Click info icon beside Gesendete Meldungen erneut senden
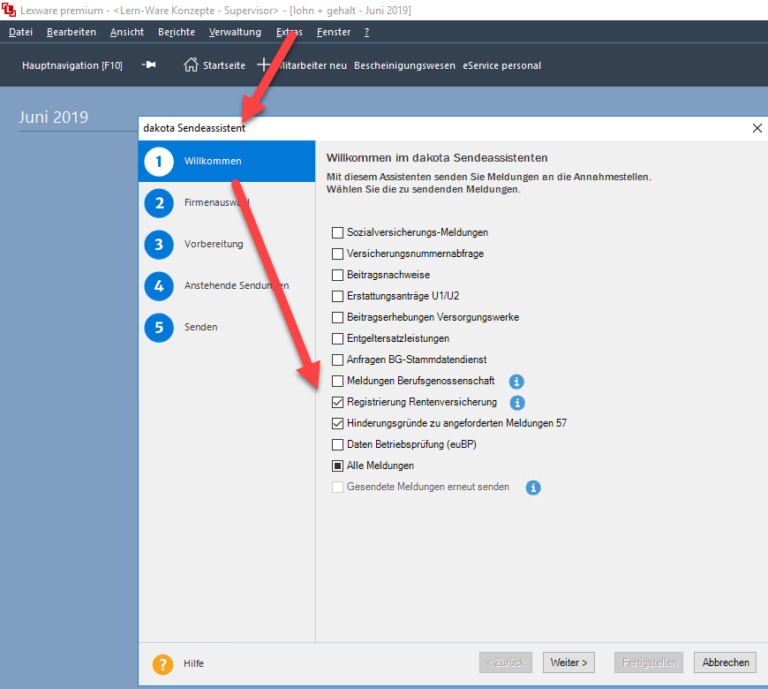The width and height of the screenshot is (768, 689). pyautogui.click(x=533, y=487)
